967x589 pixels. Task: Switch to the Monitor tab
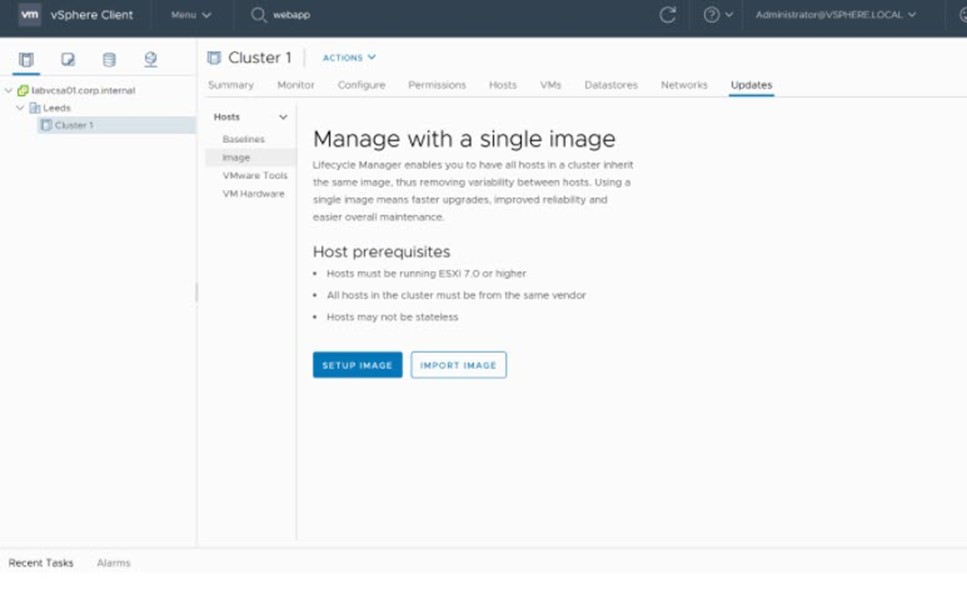[x=295, y=85]
